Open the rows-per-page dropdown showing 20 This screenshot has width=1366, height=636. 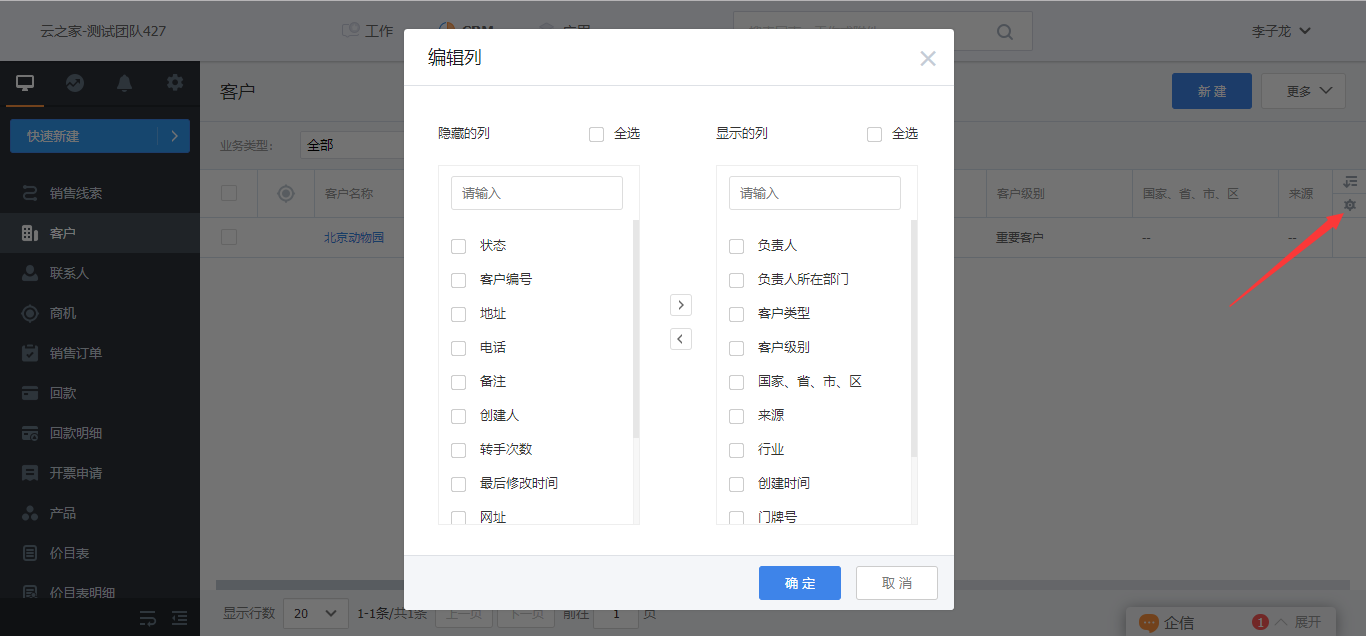coord(315,613)
